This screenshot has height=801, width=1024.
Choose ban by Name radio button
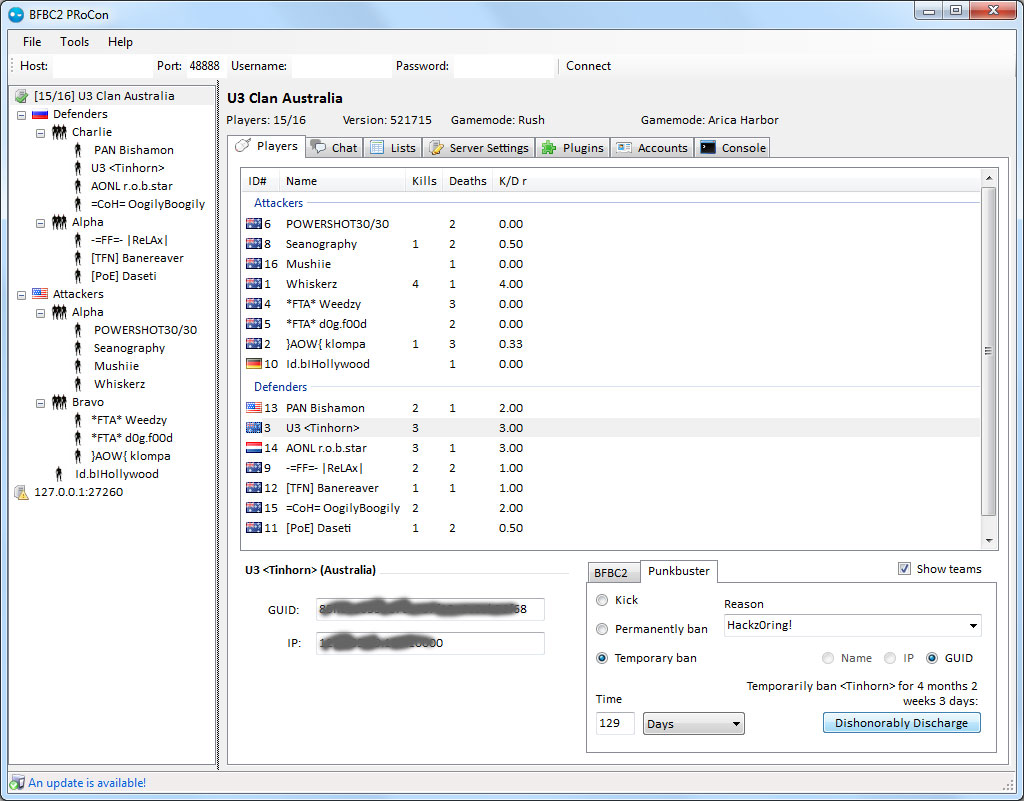pyautogui.click(x=828, y=658)
